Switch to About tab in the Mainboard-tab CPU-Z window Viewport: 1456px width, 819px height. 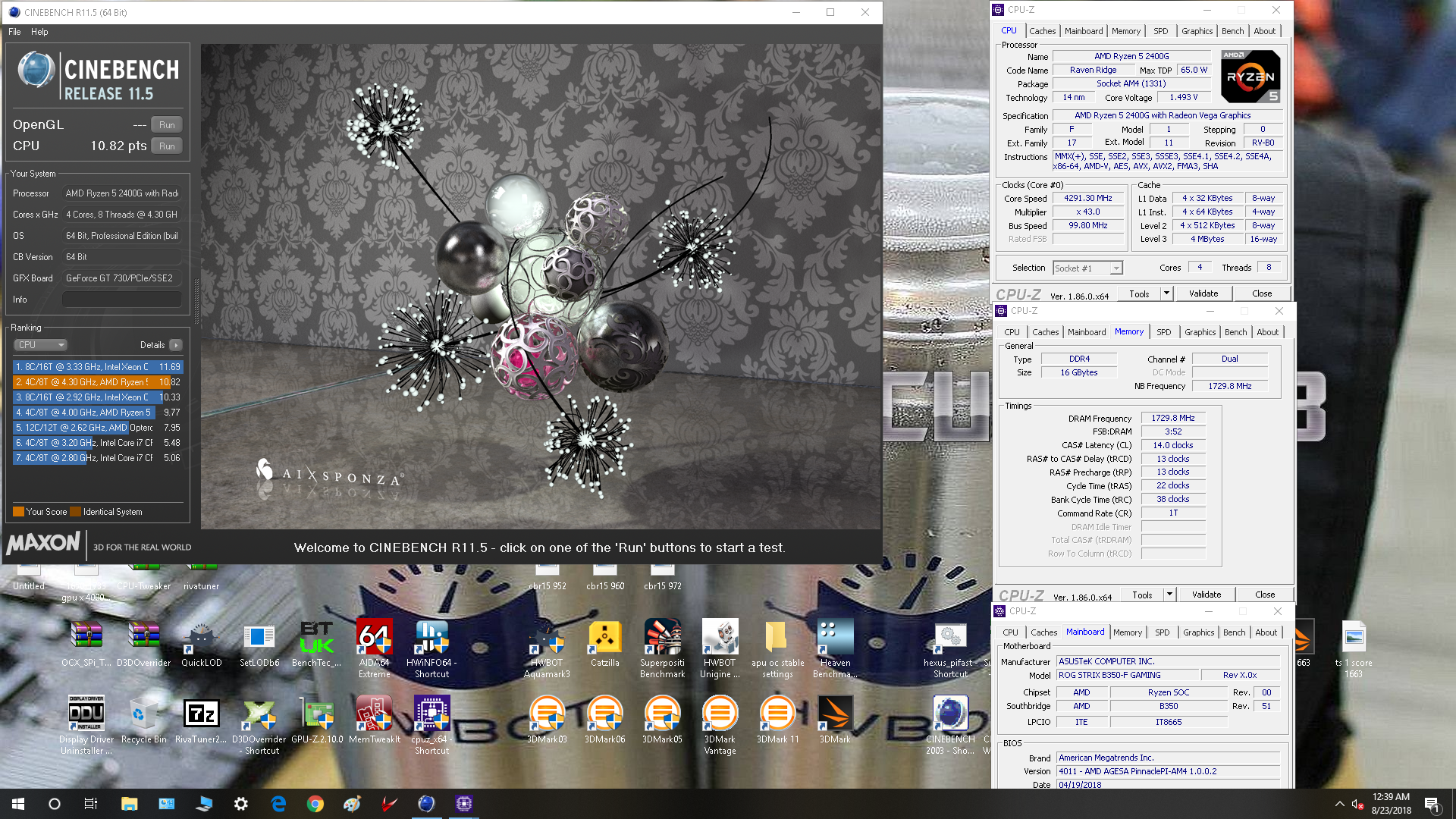click(x=1266, y=632)
